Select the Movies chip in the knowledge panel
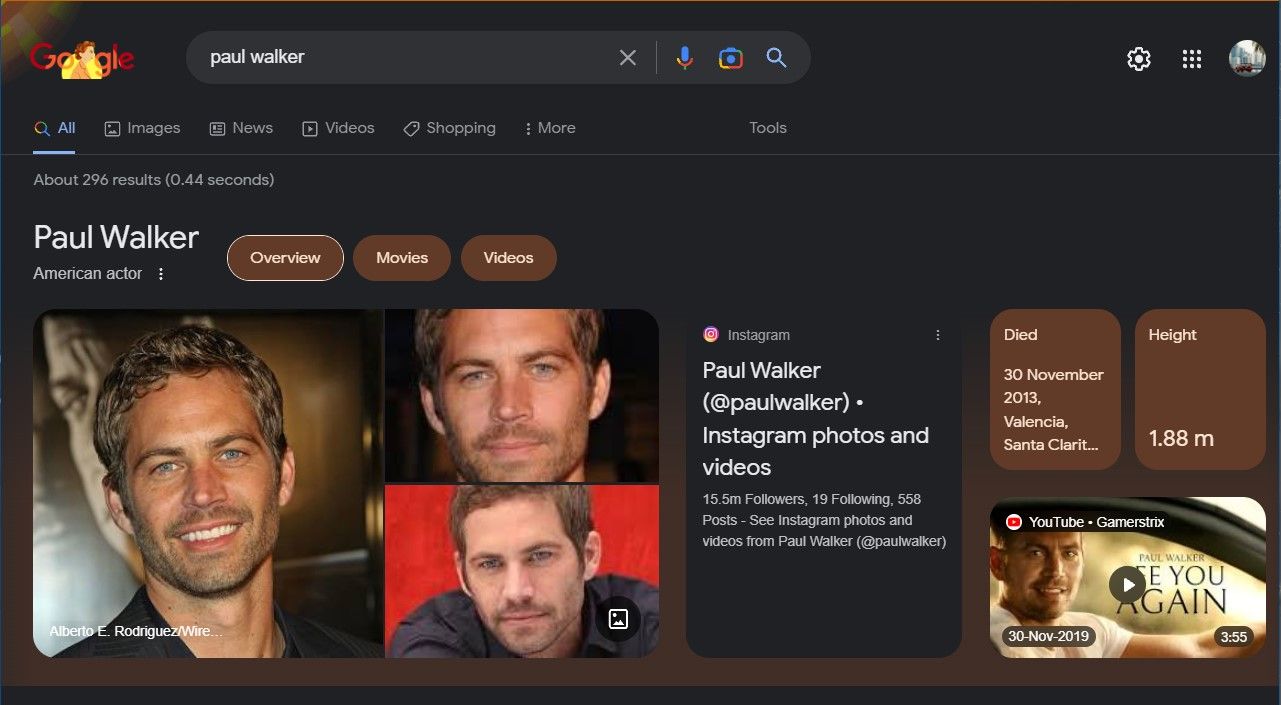Viewport: 1281px width, 705px height. [x=401, y=257]
